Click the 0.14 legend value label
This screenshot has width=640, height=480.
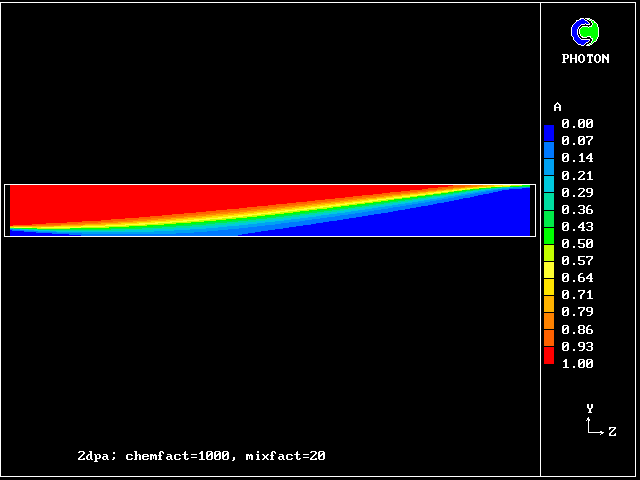pyautogui.click(x=577, y=158)
